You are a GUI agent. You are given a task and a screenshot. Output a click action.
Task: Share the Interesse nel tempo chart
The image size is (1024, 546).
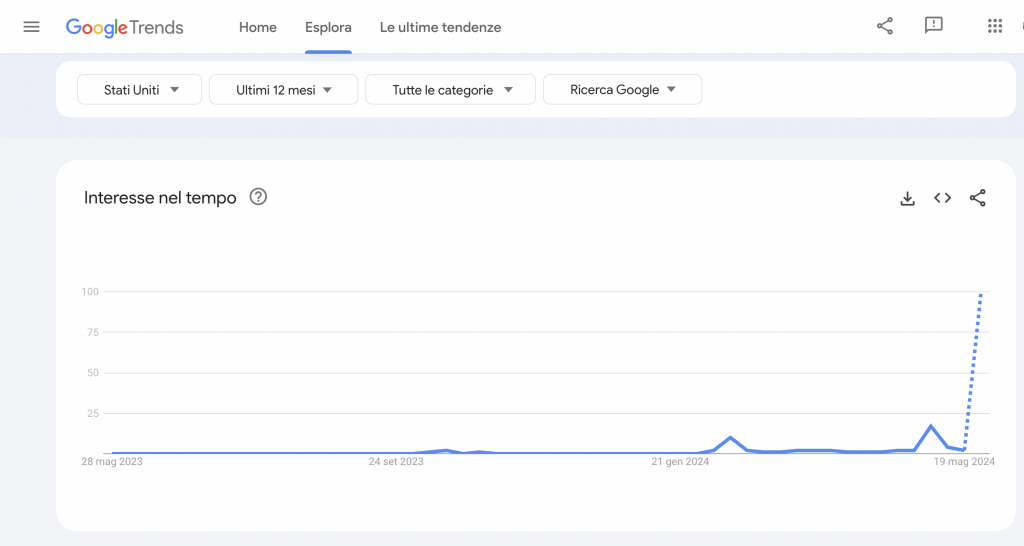[978, 198]
